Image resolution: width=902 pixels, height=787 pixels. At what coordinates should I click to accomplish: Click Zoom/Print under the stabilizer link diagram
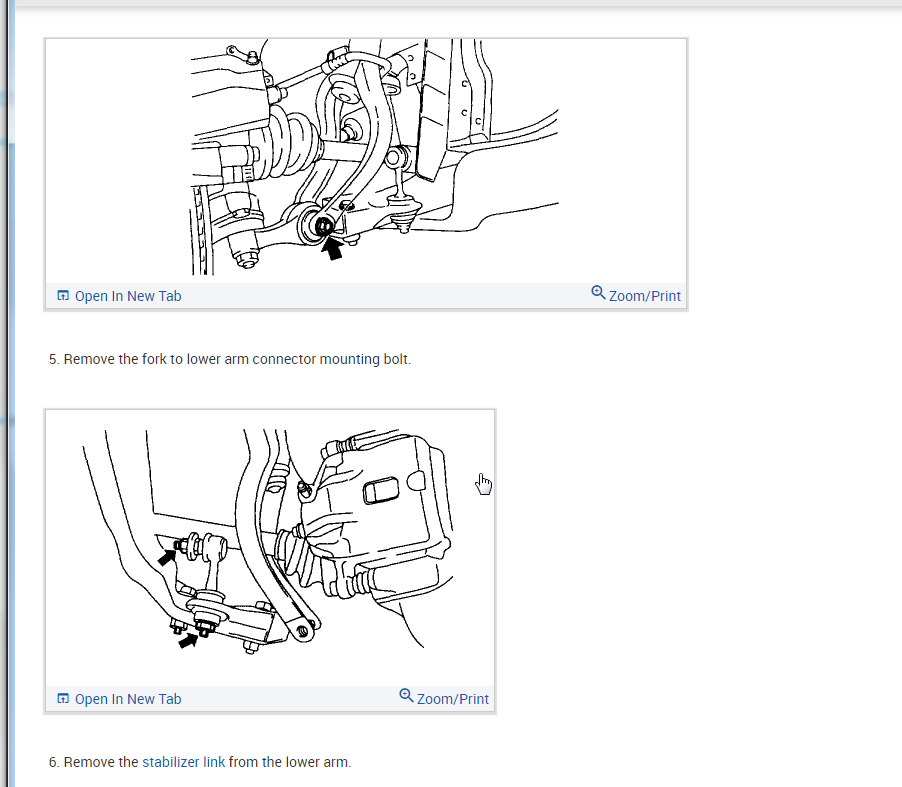[x=444, y=698]
